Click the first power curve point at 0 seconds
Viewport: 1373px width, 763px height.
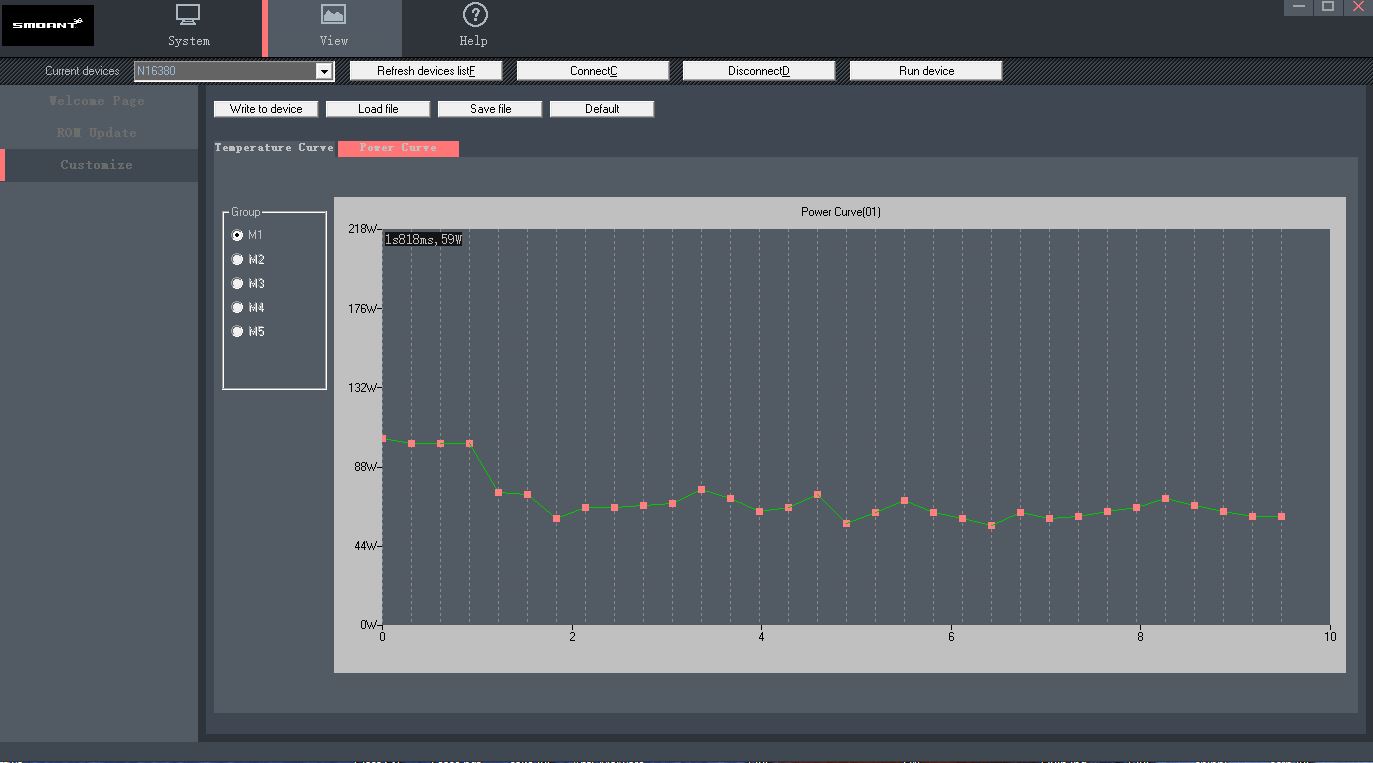click(383, 438)
